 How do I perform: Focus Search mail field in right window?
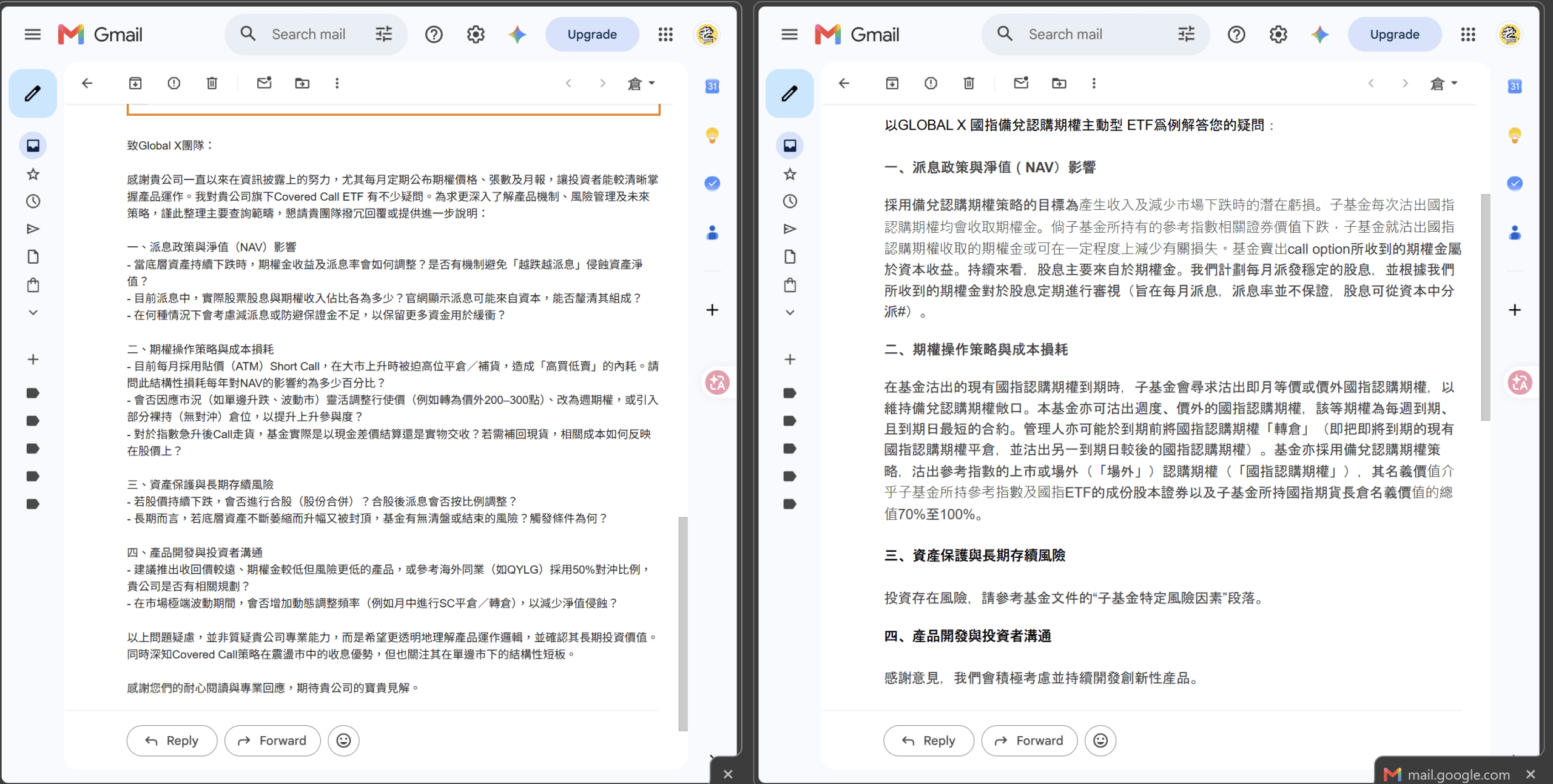[x=1065, y=35]
